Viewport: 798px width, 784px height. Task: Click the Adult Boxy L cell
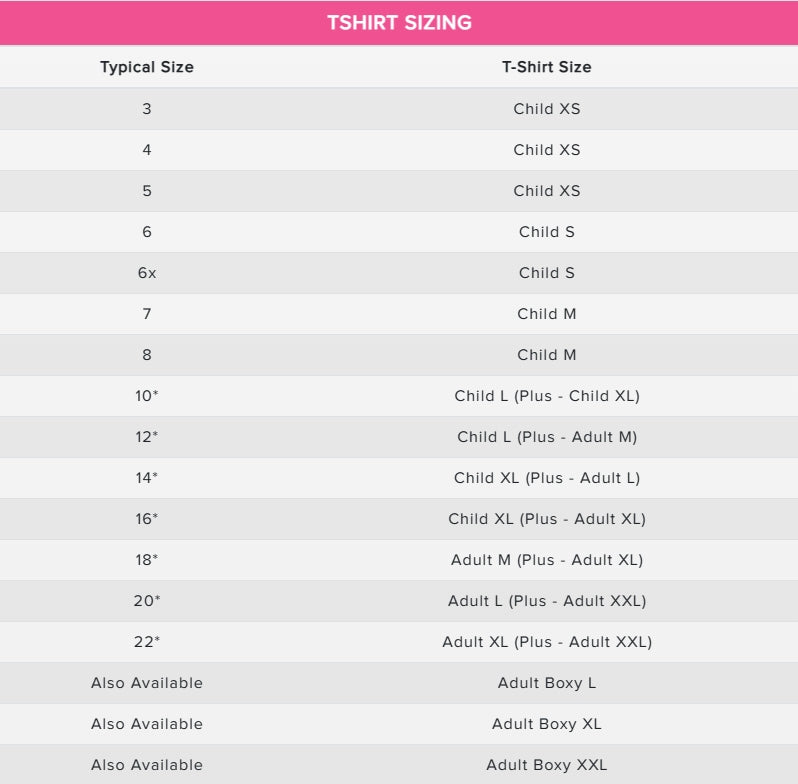coord(546,682)
